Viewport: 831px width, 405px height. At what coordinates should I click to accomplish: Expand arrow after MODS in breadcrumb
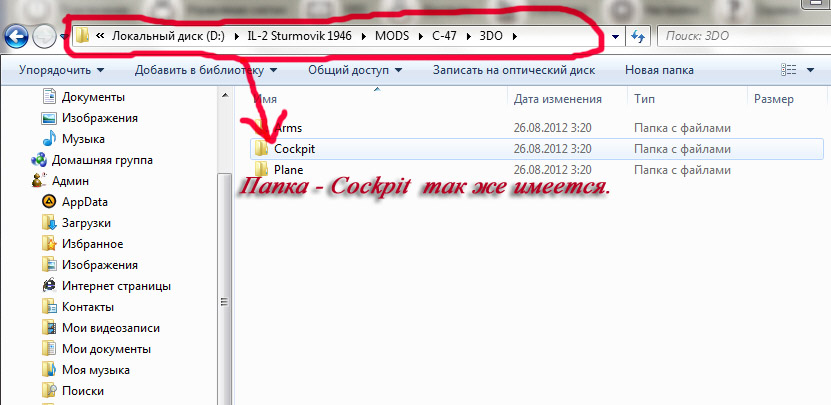[421, 37]
